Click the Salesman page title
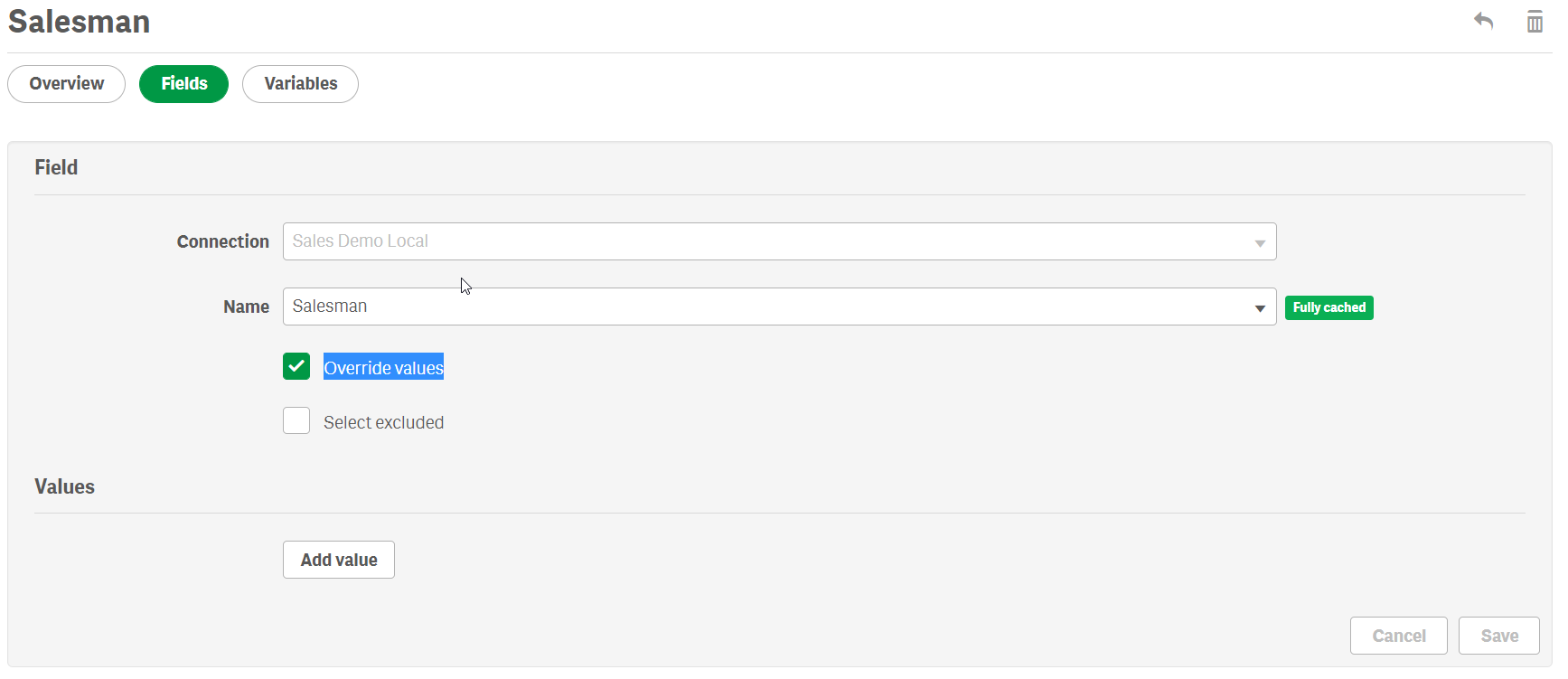Screen dimensions: 1568x679 coord(80,22)
